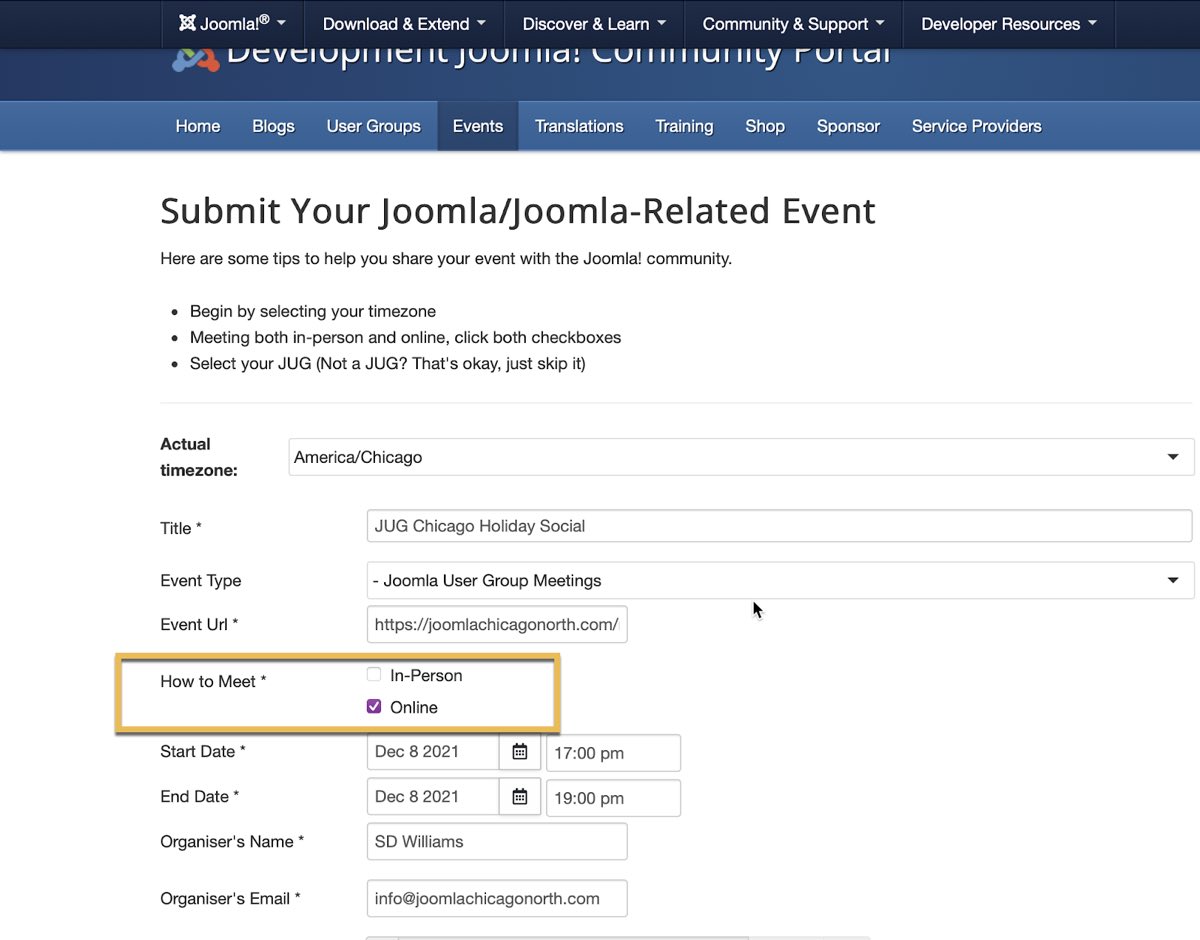Edit the start time 17:00 pm field
The image size is (1200, 940).
click(x=613, y=753)
